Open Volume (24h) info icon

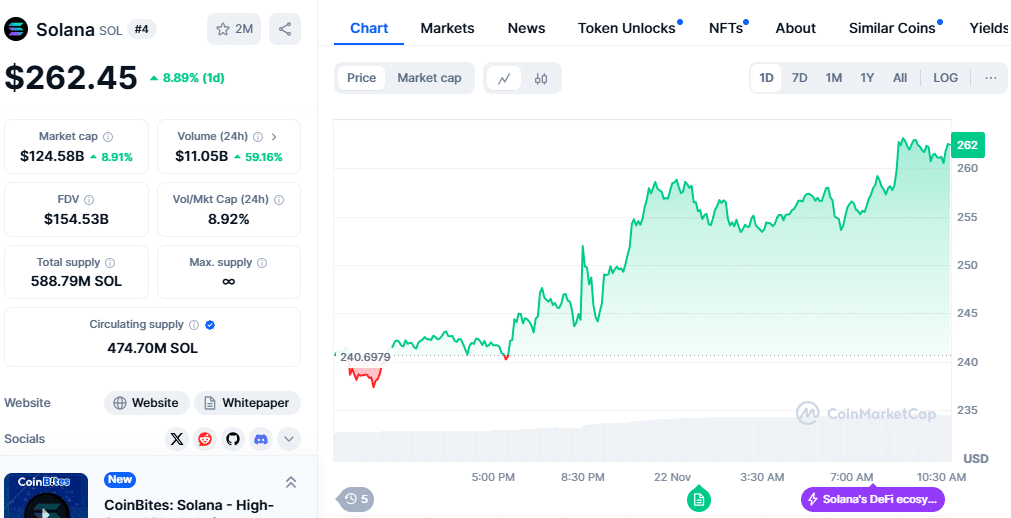tap(258, 137)
